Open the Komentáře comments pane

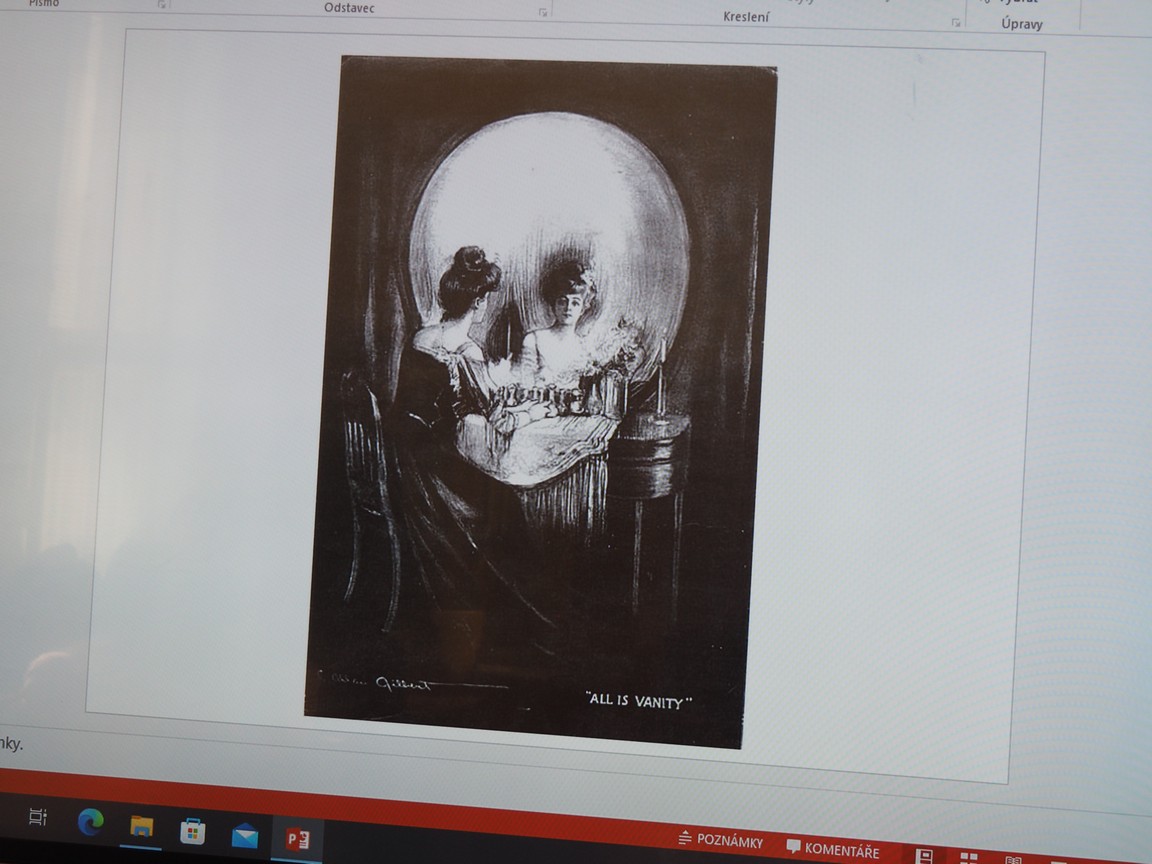(833, 849)
